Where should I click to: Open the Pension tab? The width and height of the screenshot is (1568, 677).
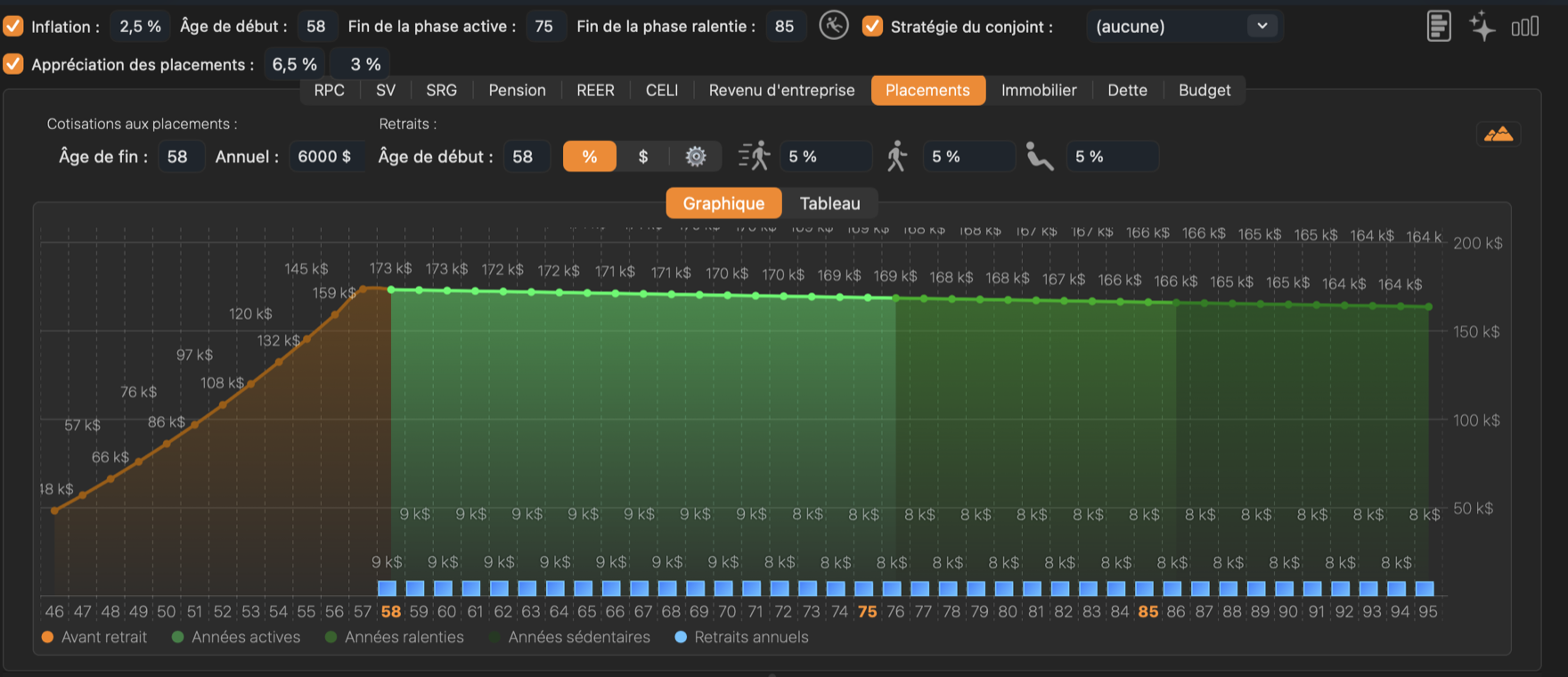(x=517, y=90)
